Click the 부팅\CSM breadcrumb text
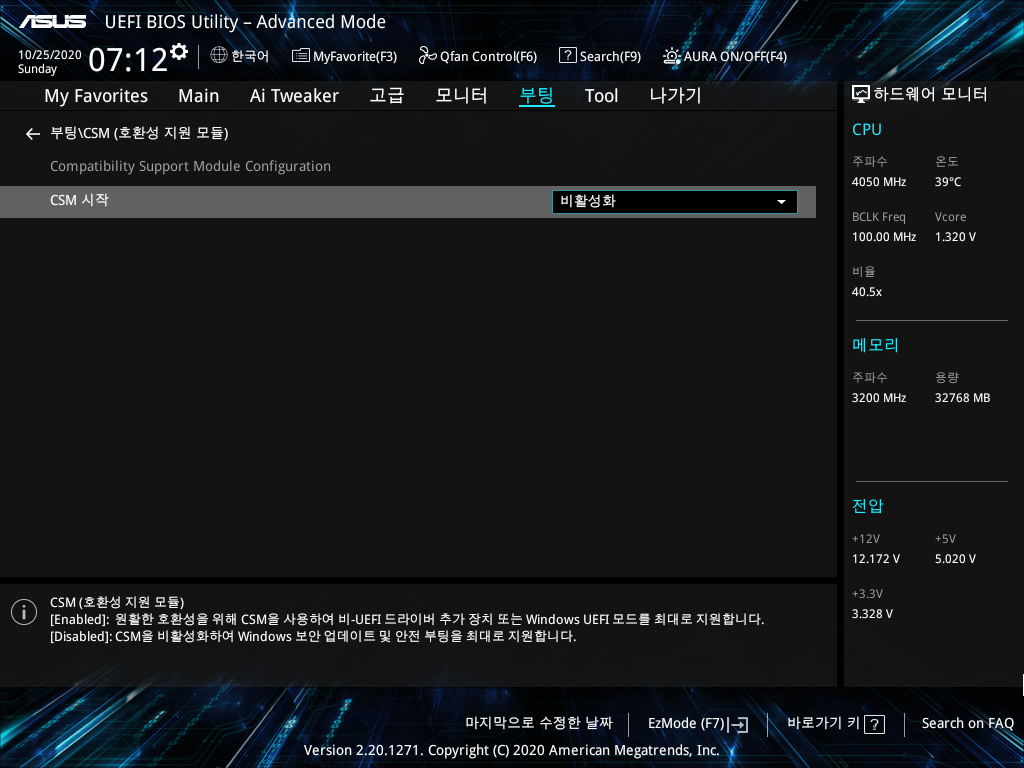 pos(139,133)
